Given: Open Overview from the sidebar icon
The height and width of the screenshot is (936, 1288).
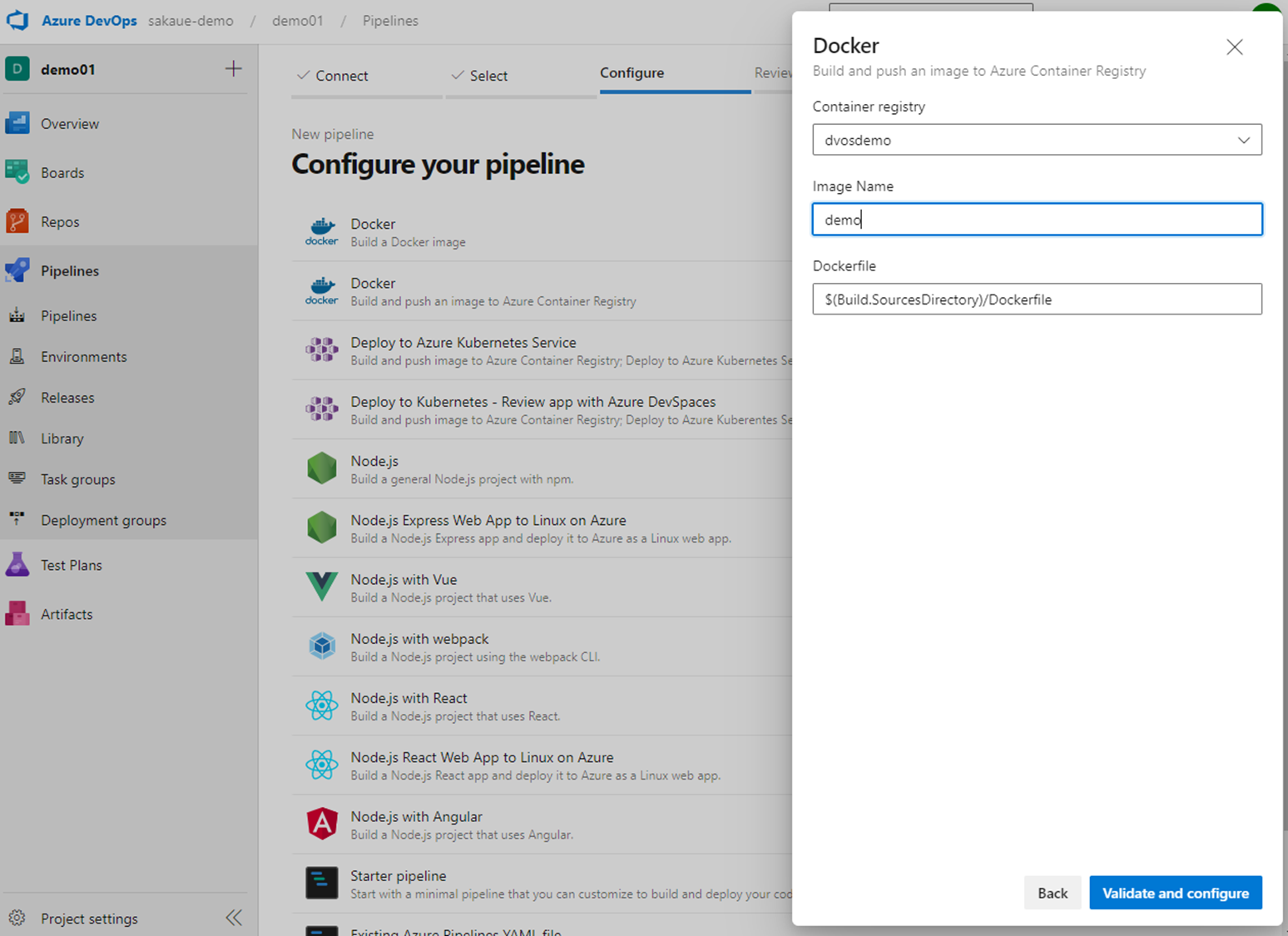Looking at the screenshot, I should point(17,123).
